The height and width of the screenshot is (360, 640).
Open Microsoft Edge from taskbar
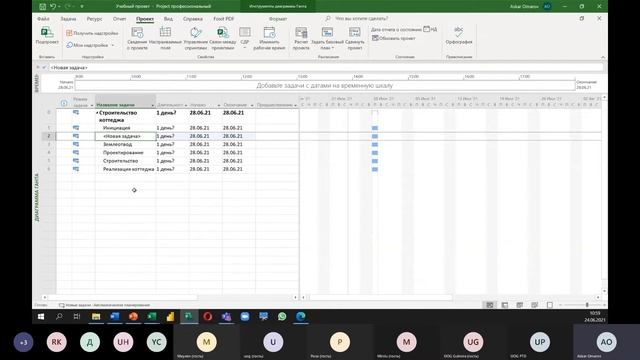pyautogui.click(x=301, y=316)
